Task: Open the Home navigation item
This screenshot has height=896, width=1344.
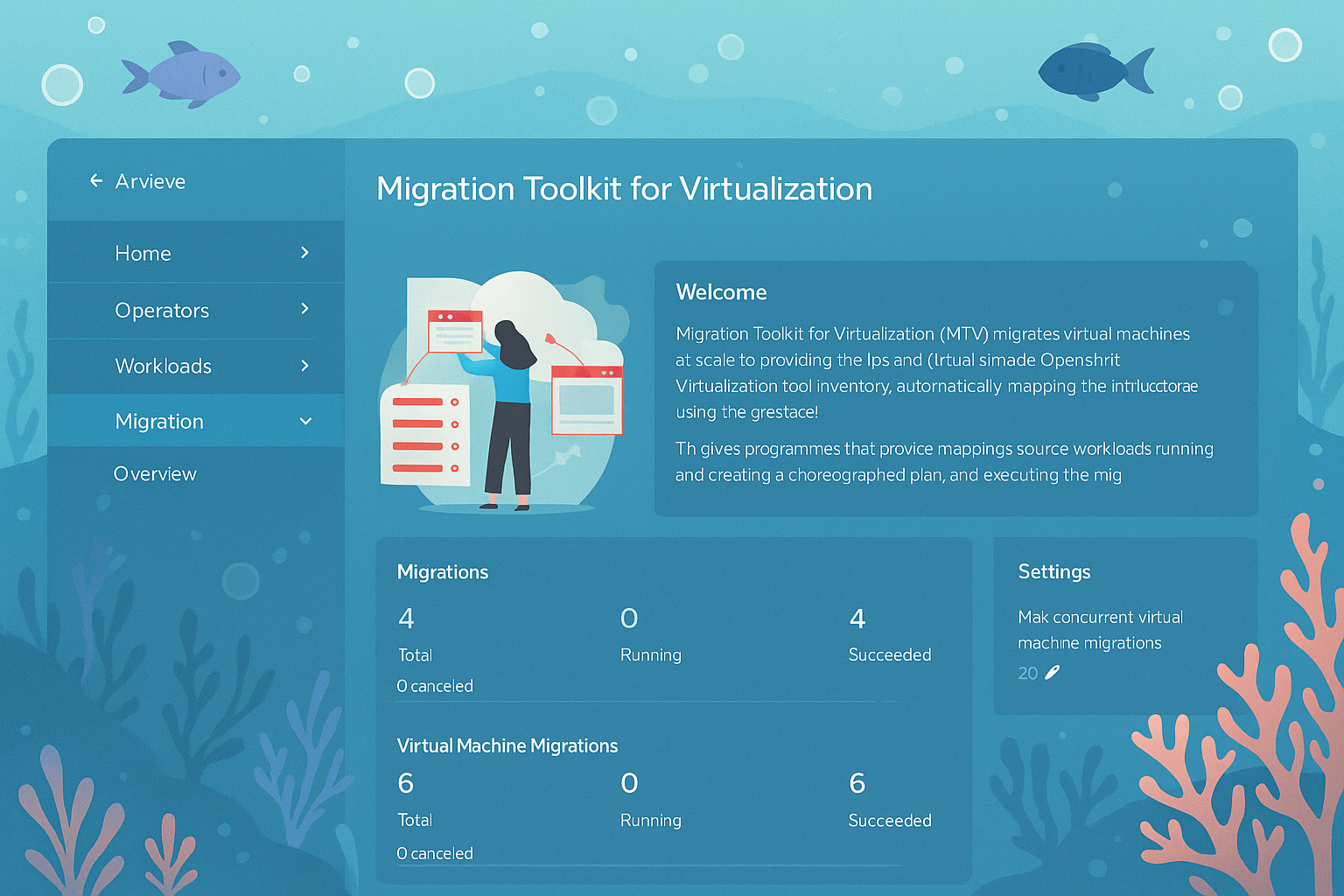Action: pyautogui.click(x=143, y=254)
